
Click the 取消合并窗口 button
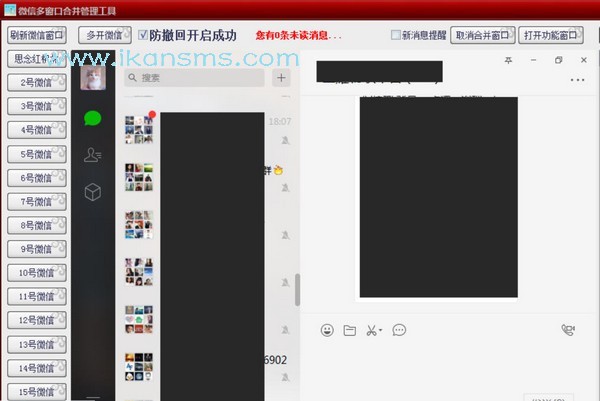pos(483,35)
